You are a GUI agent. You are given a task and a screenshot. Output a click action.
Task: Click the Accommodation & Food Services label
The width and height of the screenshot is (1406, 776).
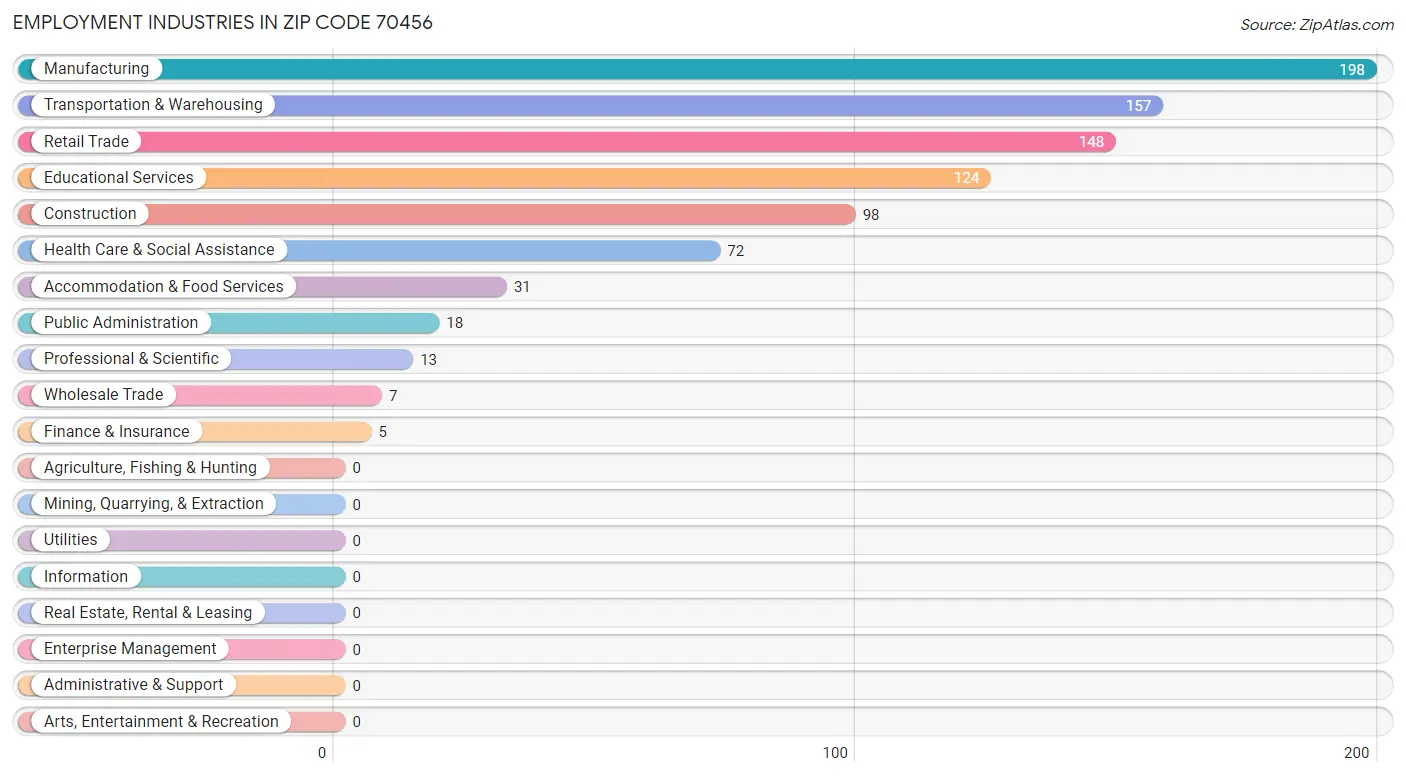[x=164, y=287]
